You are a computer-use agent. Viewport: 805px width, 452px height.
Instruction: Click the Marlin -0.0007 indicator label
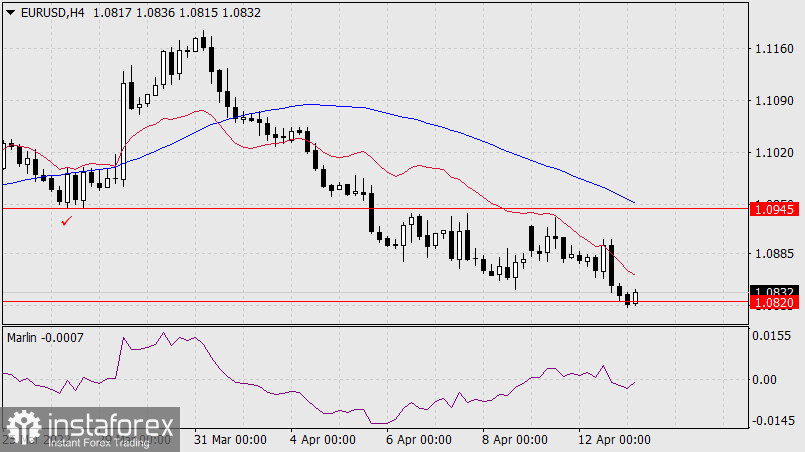click(x=45, y=337)
